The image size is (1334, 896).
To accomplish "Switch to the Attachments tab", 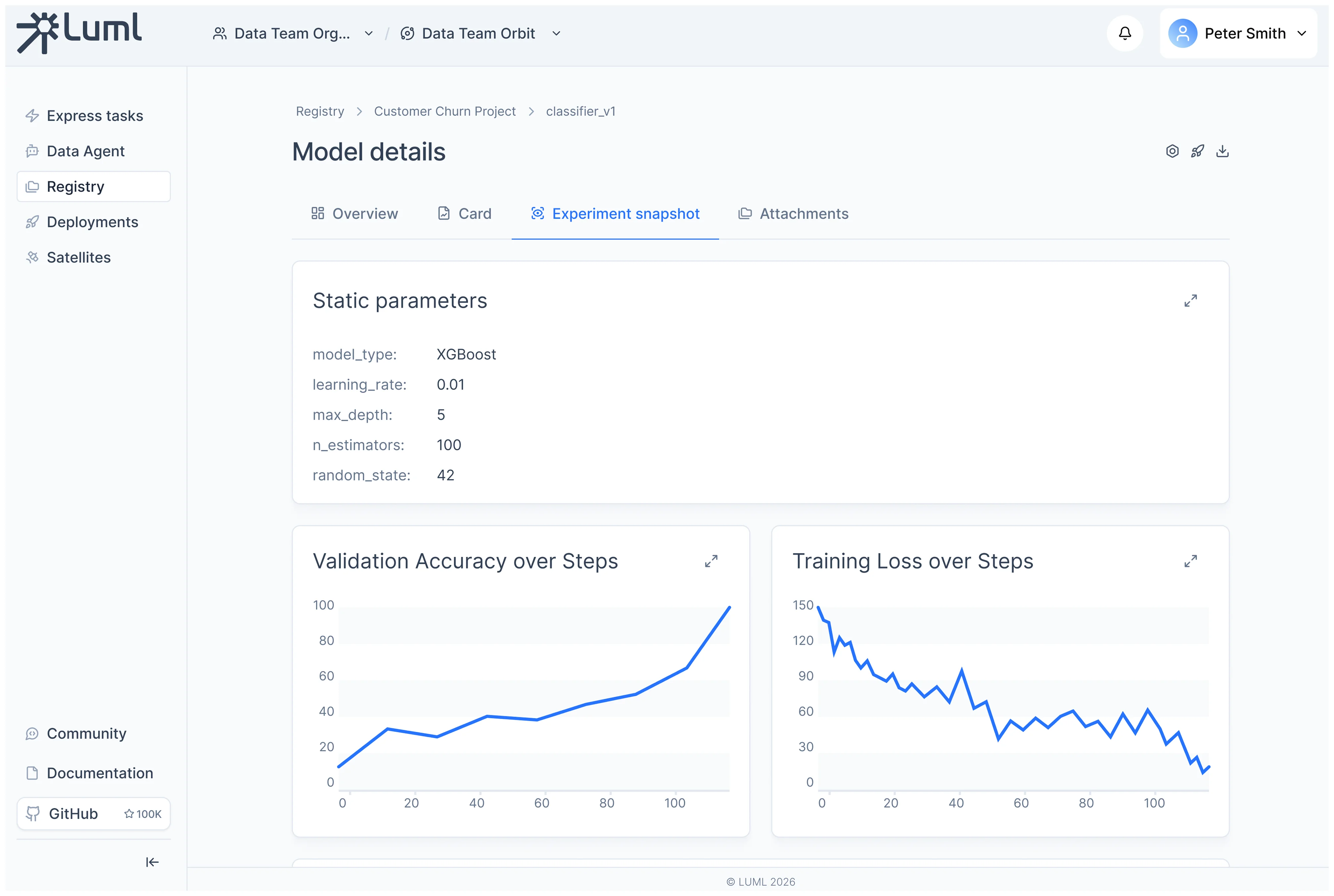I will (793, 214).
